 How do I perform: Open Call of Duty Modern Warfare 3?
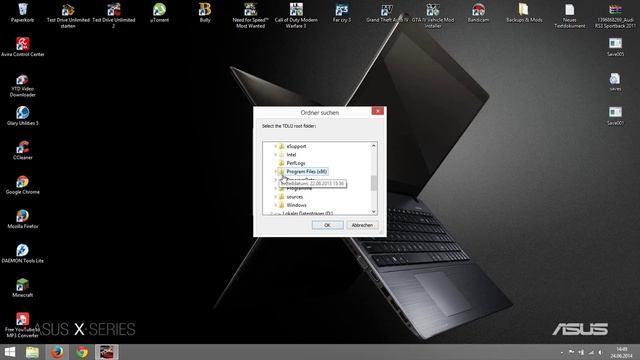296,16
